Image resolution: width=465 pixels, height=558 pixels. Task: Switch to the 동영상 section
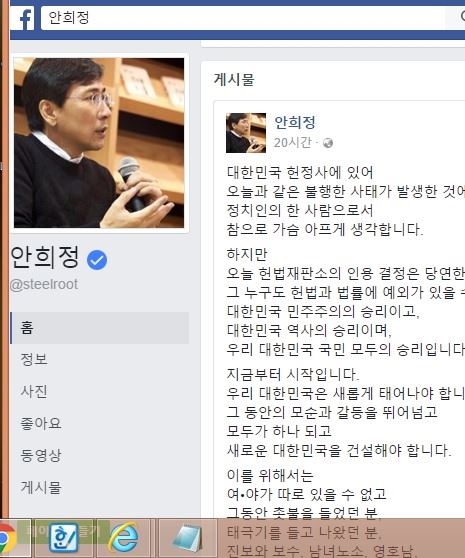(x=41, y=456)
